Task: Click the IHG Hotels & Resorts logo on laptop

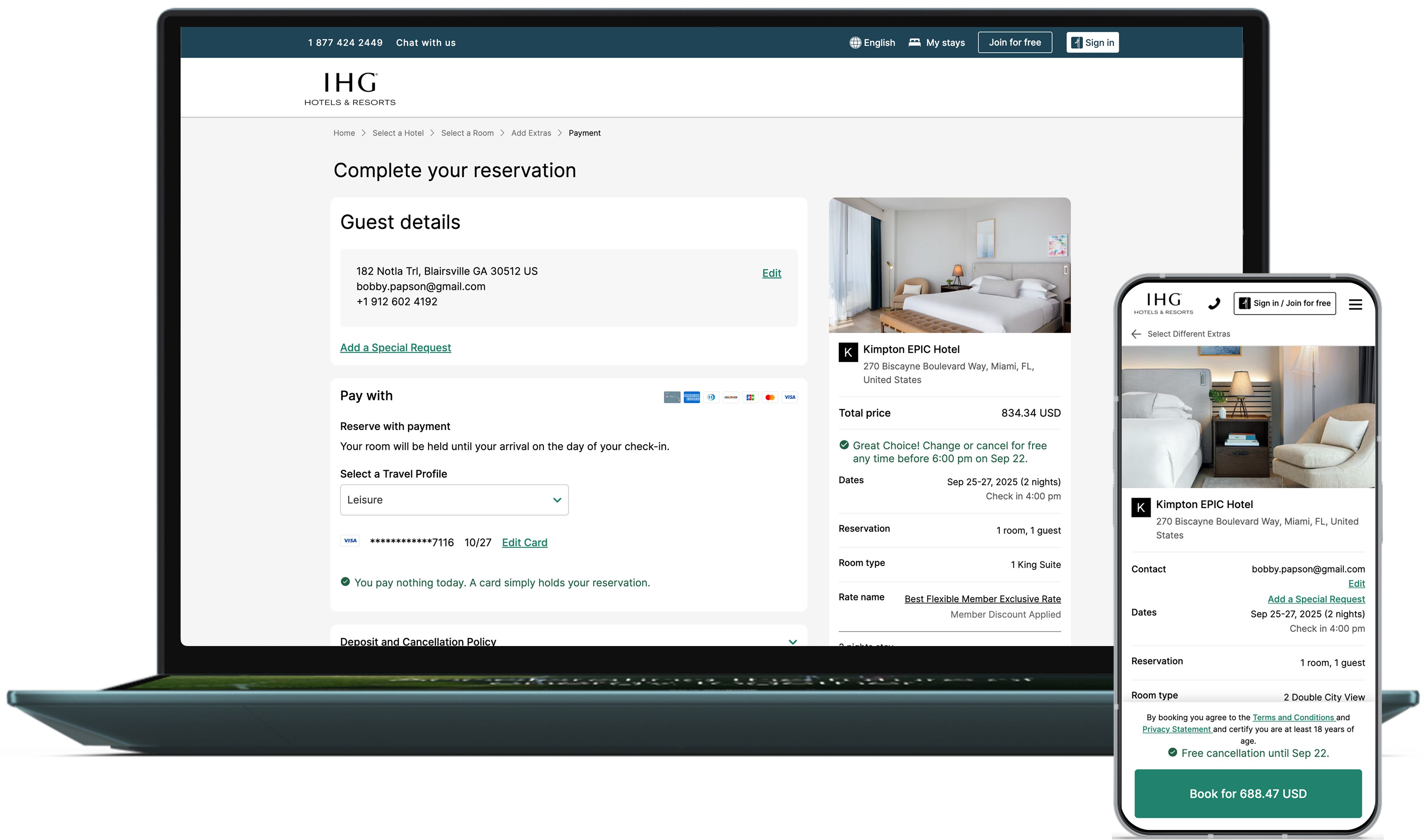Action: (x=350, y=89)
